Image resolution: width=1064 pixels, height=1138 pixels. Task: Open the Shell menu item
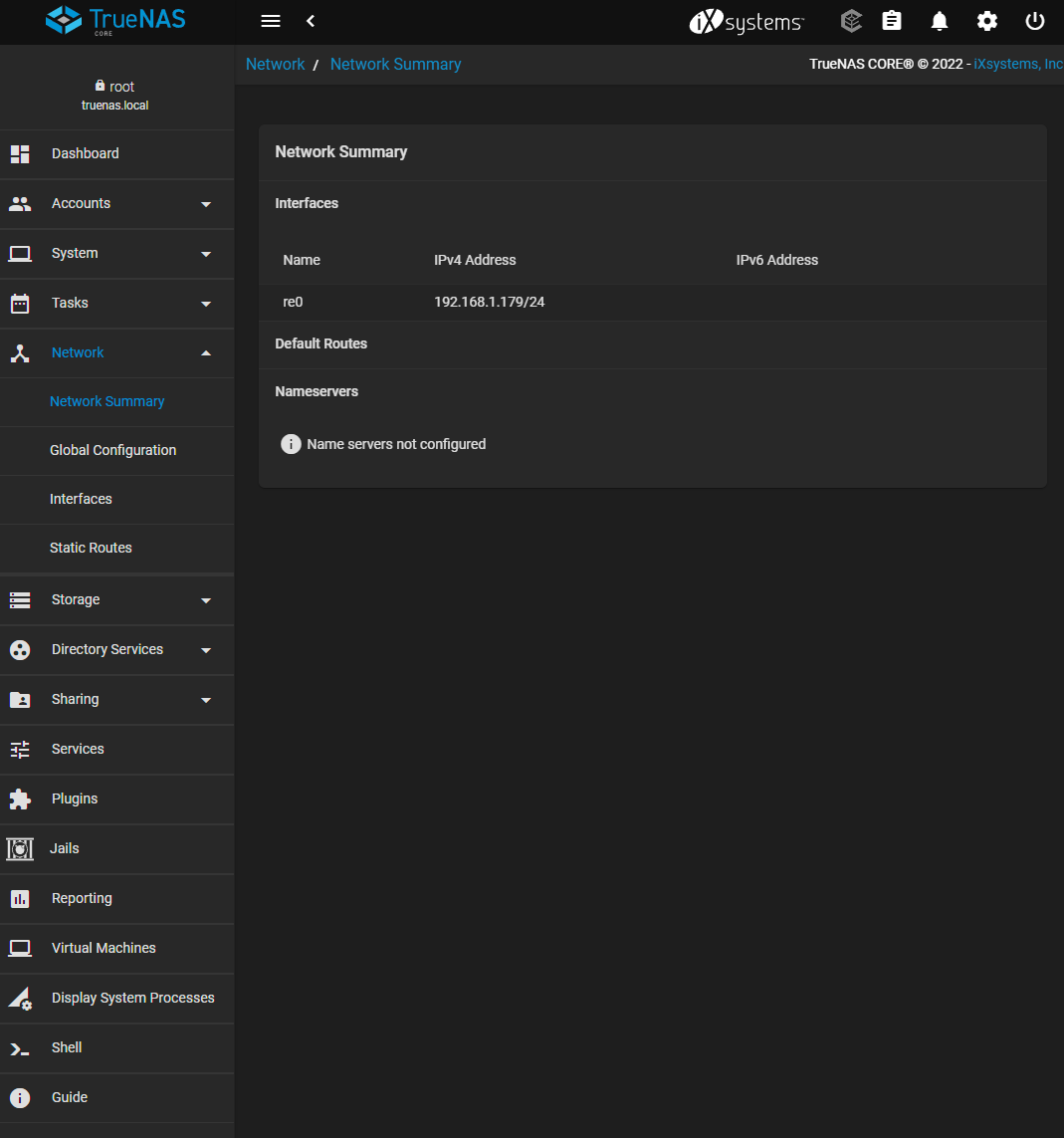66,1047
